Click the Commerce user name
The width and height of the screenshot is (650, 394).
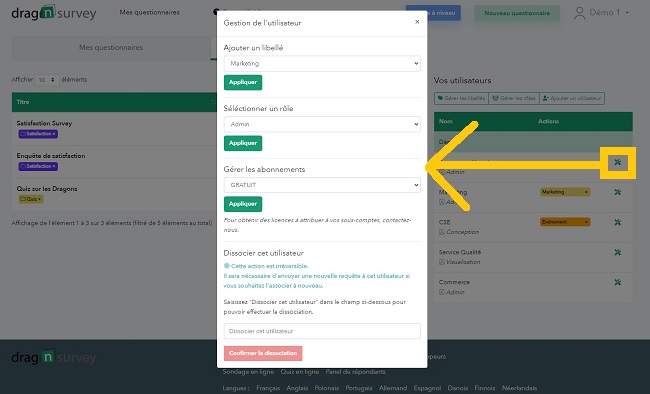point(454,282)
